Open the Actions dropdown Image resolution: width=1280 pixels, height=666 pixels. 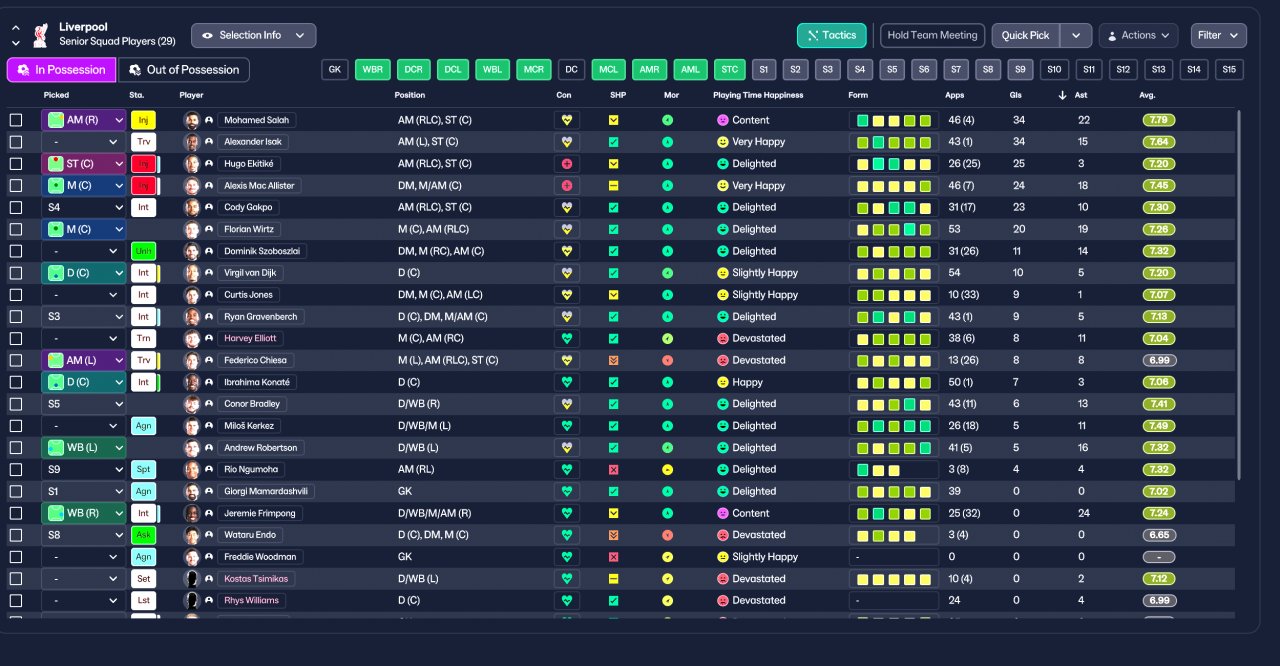pos(1138,35)
